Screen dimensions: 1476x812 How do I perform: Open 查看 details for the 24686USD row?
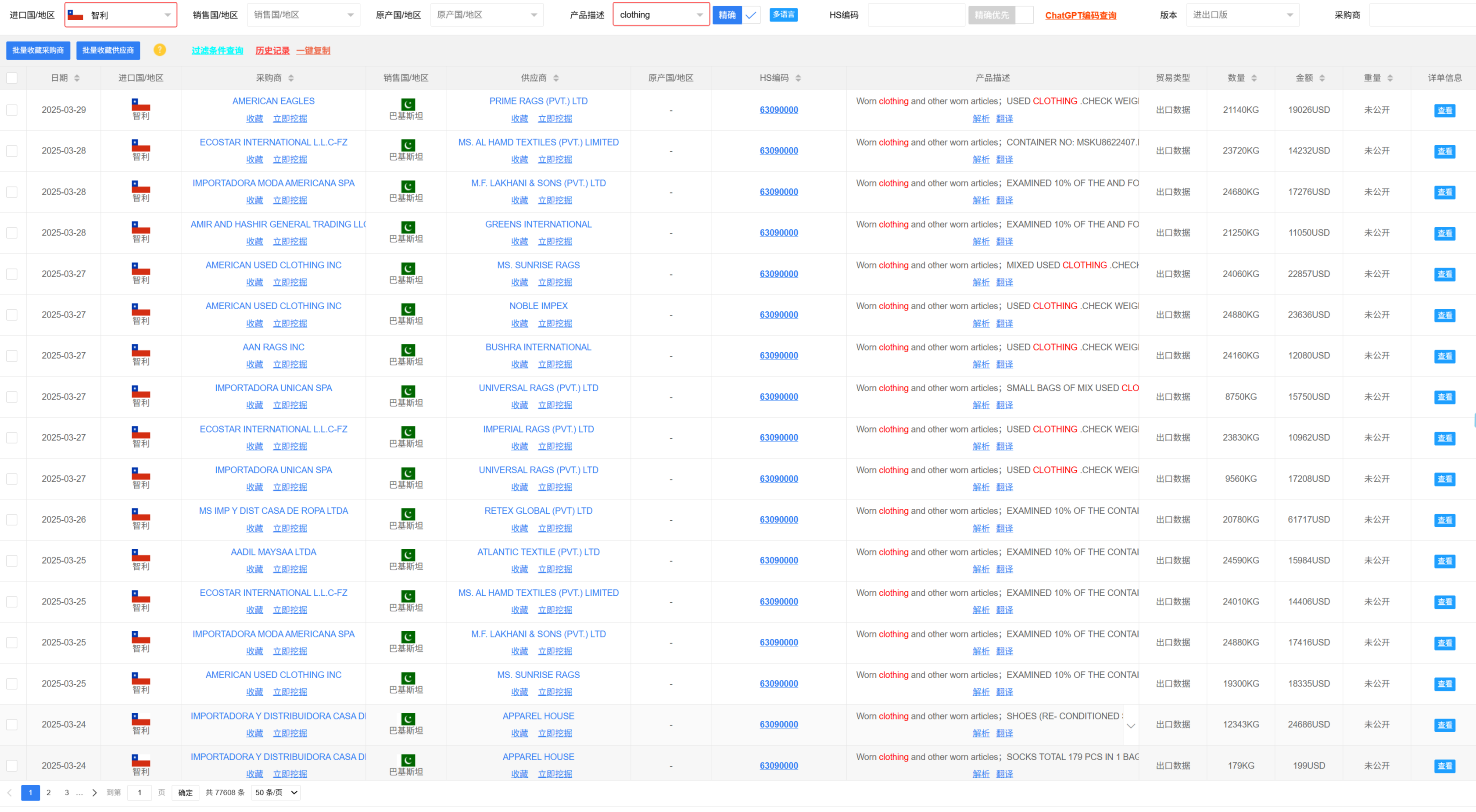(x=1444, y=725)
